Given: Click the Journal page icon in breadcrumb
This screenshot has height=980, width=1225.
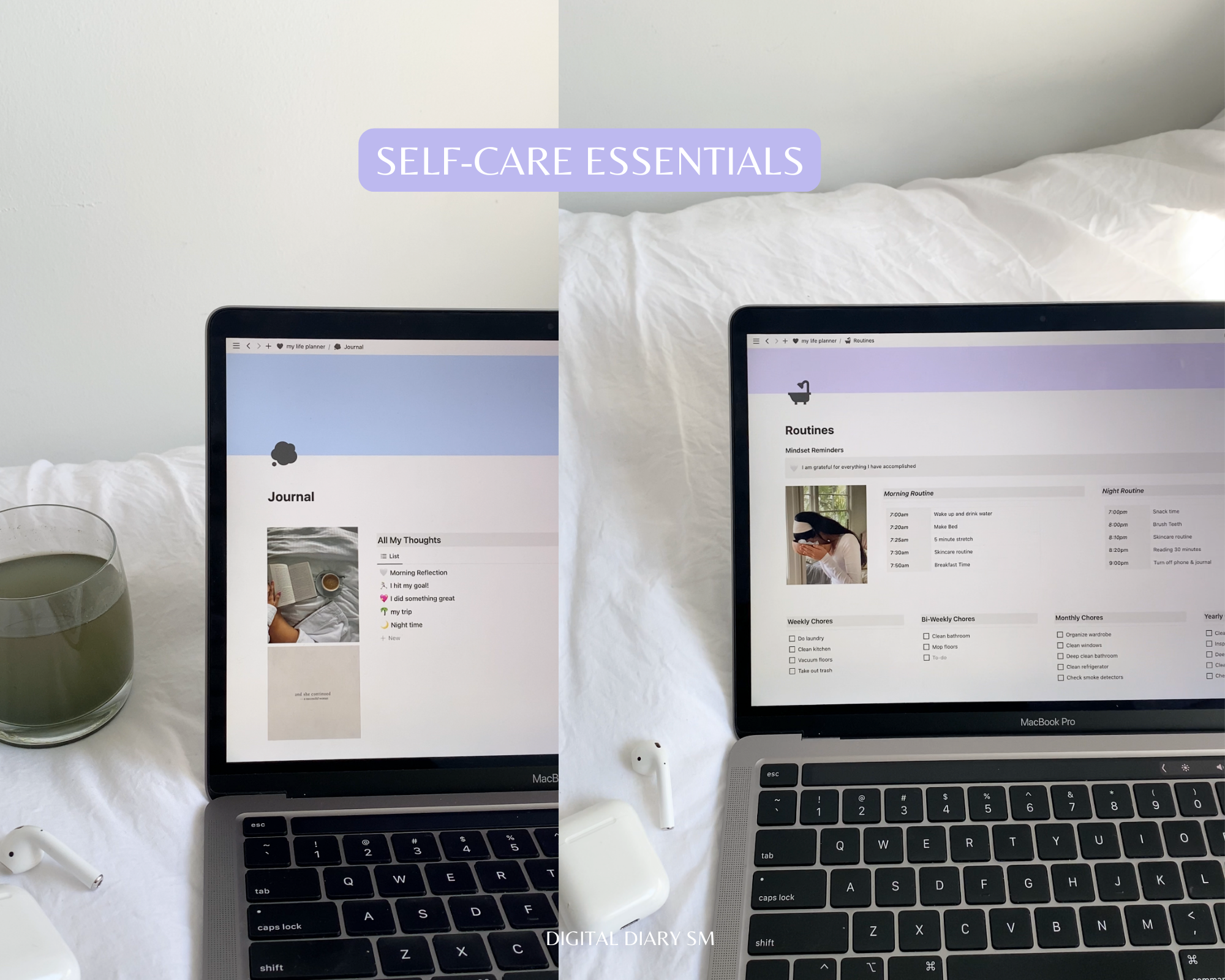Looking at the screenshot, I should click(339, 346).
